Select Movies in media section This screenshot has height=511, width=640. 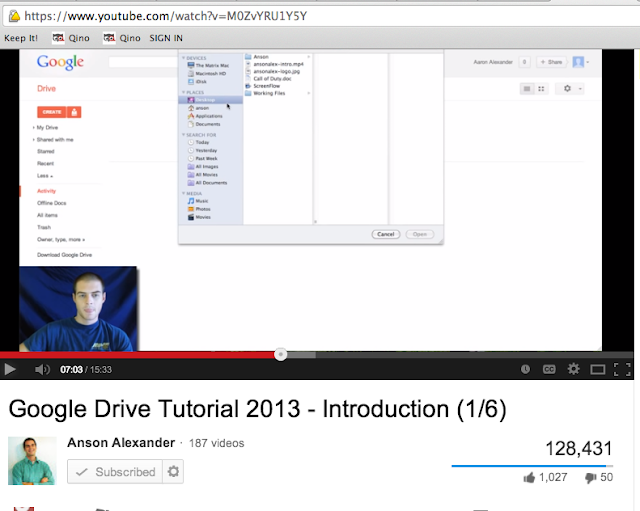coord(199,217)
